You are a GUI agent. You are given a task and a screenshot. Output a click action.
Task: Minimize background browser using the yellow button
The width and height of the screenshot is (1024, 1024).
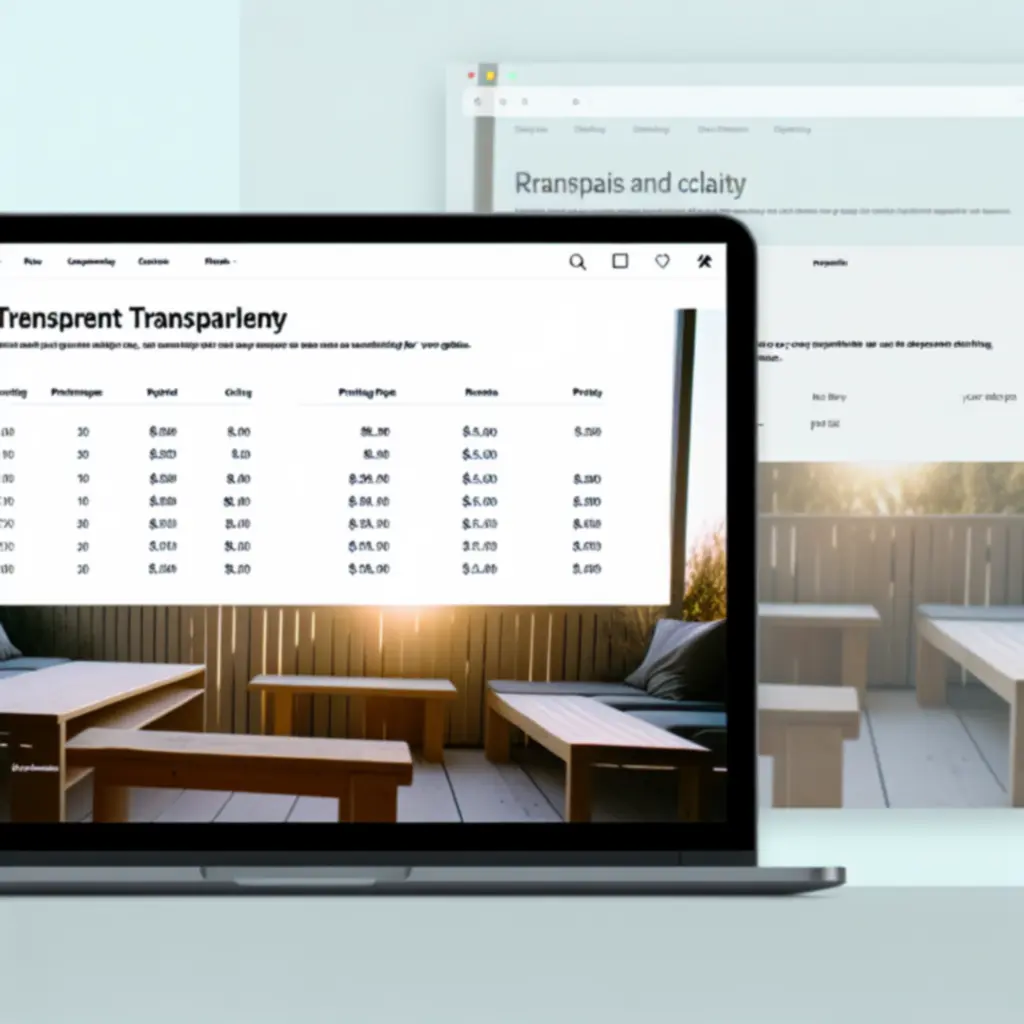490,75
